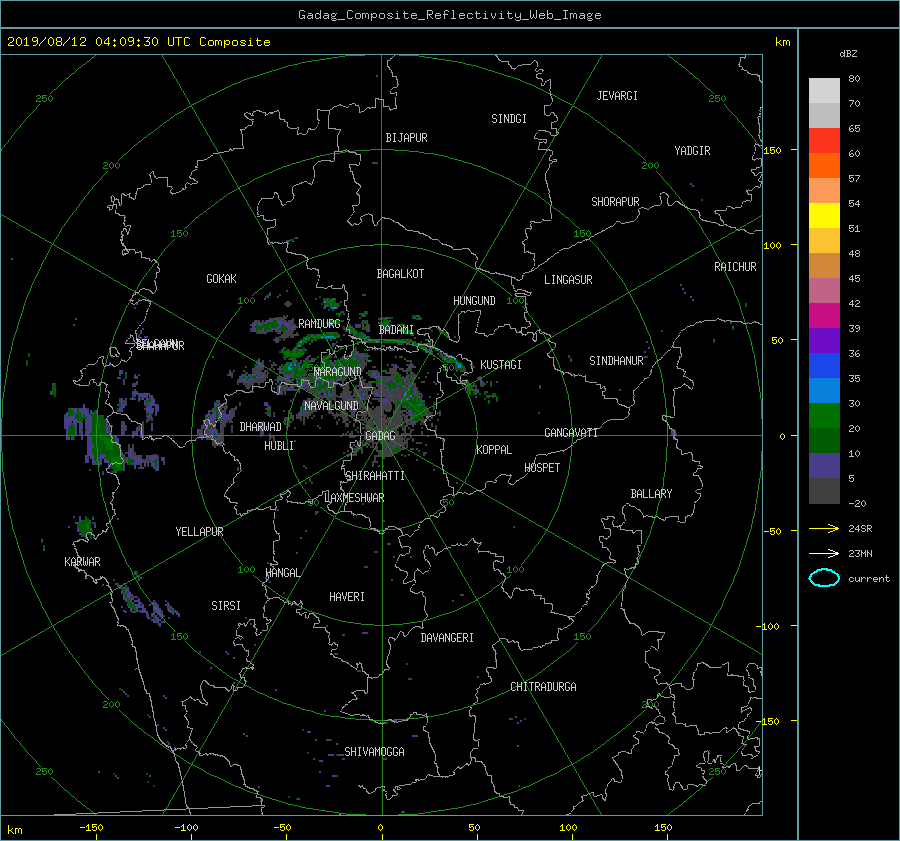The height and width of the screenshot is (841, 900).
Task: Select the 'SINDGI' city label
Action: (x=509, y=119)
